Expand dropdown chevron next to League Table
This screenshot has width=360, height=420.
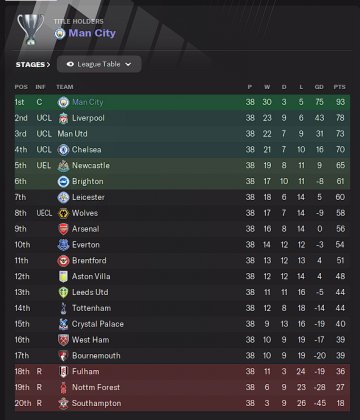click(128, 64)
